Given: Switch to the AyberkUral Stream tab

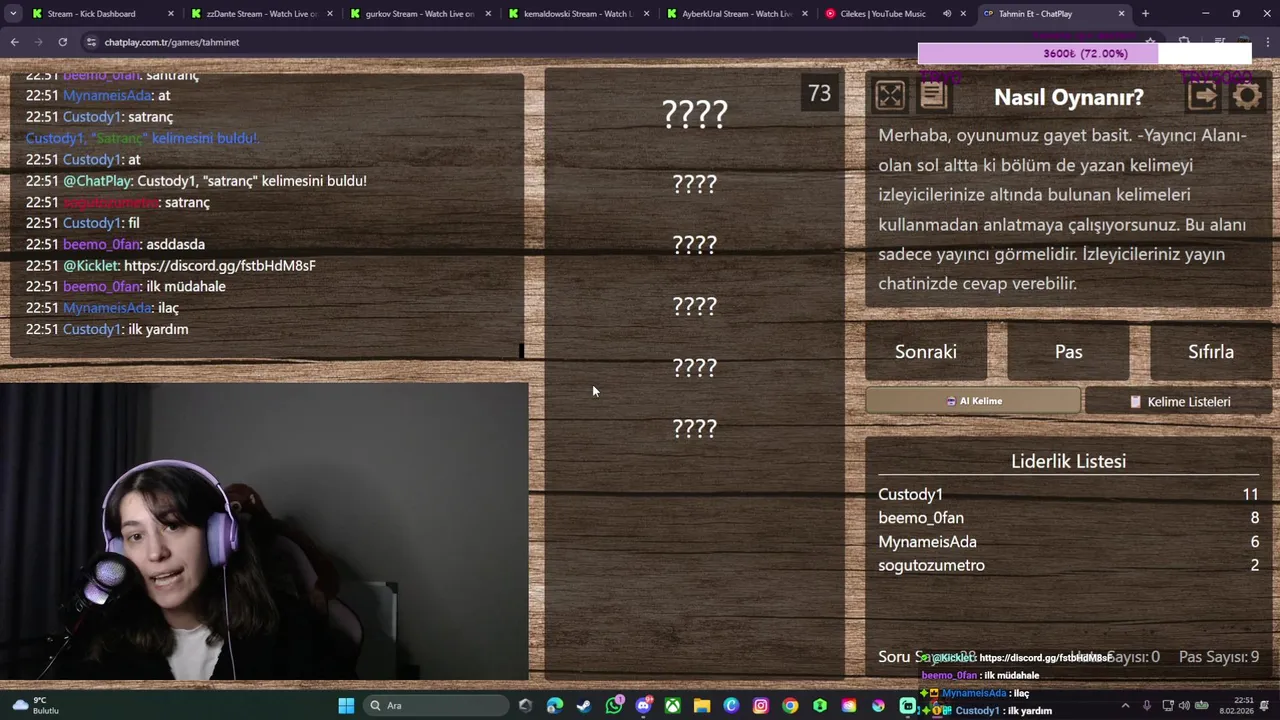Looking at the screenshot, I should coord(736,14).
